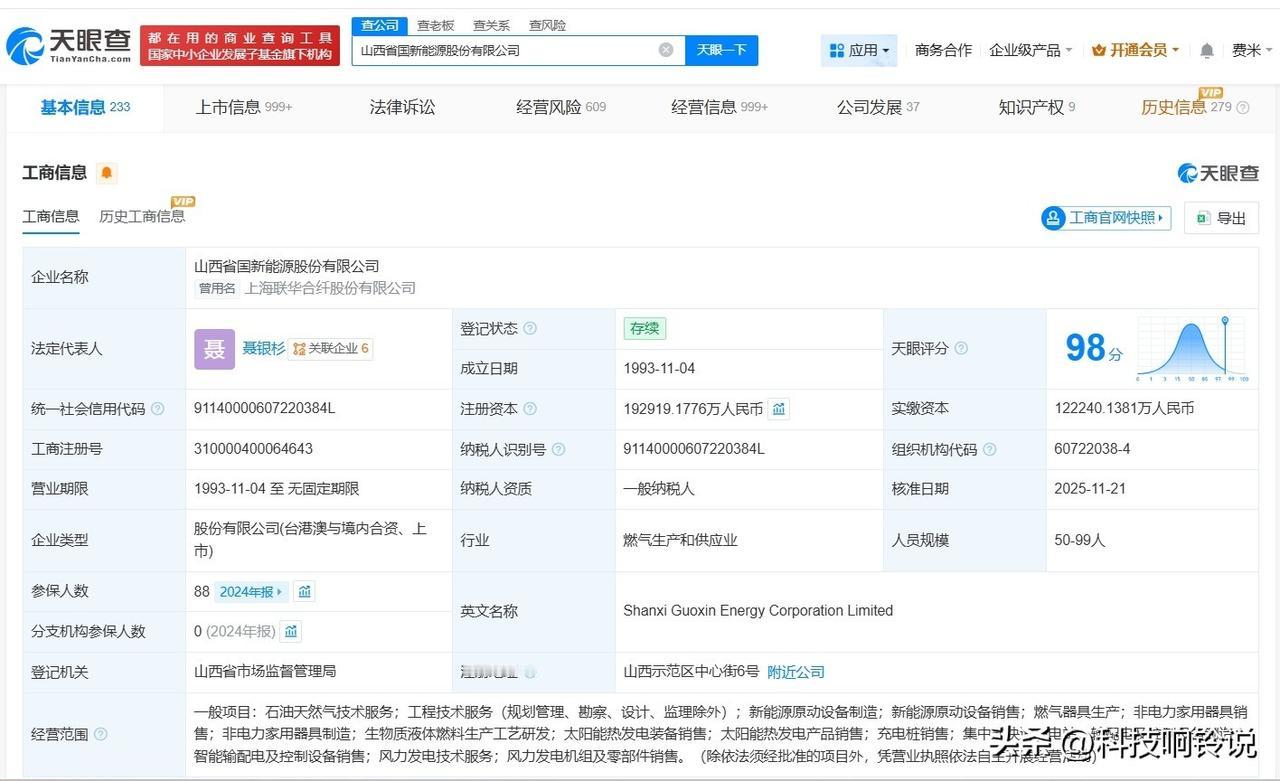The image size is (1280, 781).
Task: Clear the search box with the X icon
Action: (666, 50)
